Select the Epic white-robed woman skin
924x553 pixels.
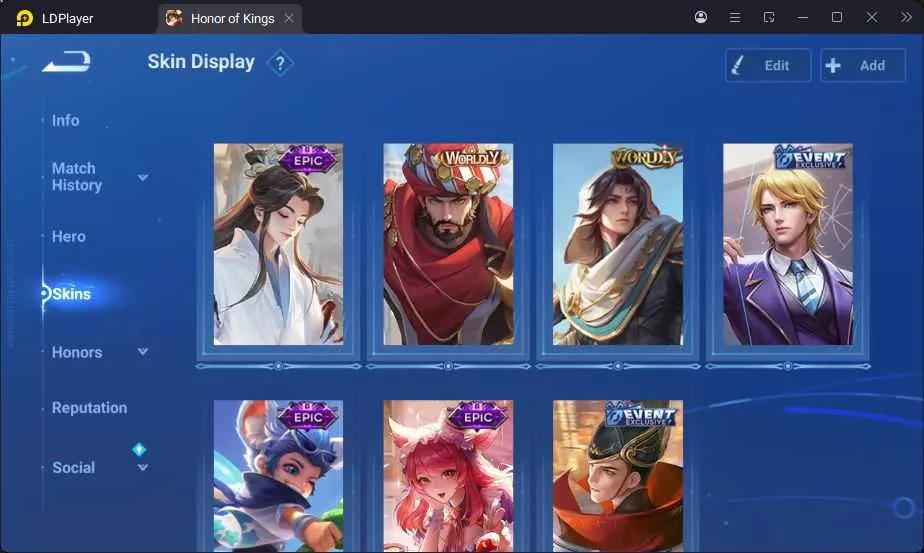tap(278, 244)
